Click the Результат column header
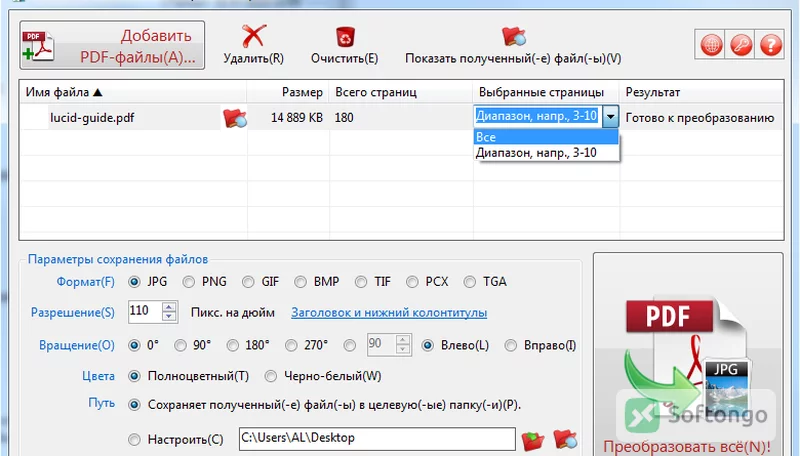 coord(702,92)
